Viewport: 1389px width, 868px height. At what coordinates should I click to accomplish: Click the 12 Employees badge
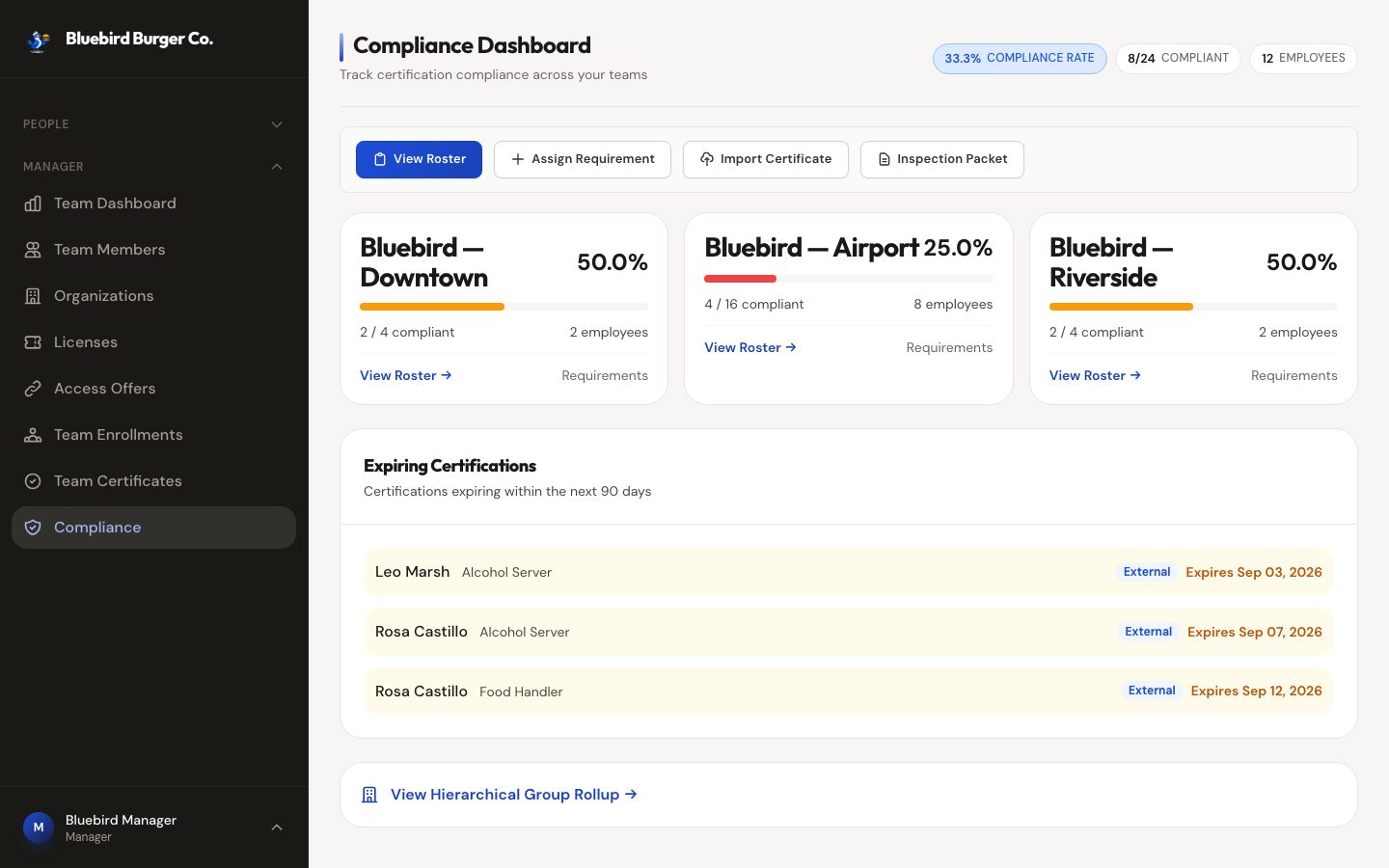tap(1303, 59)
